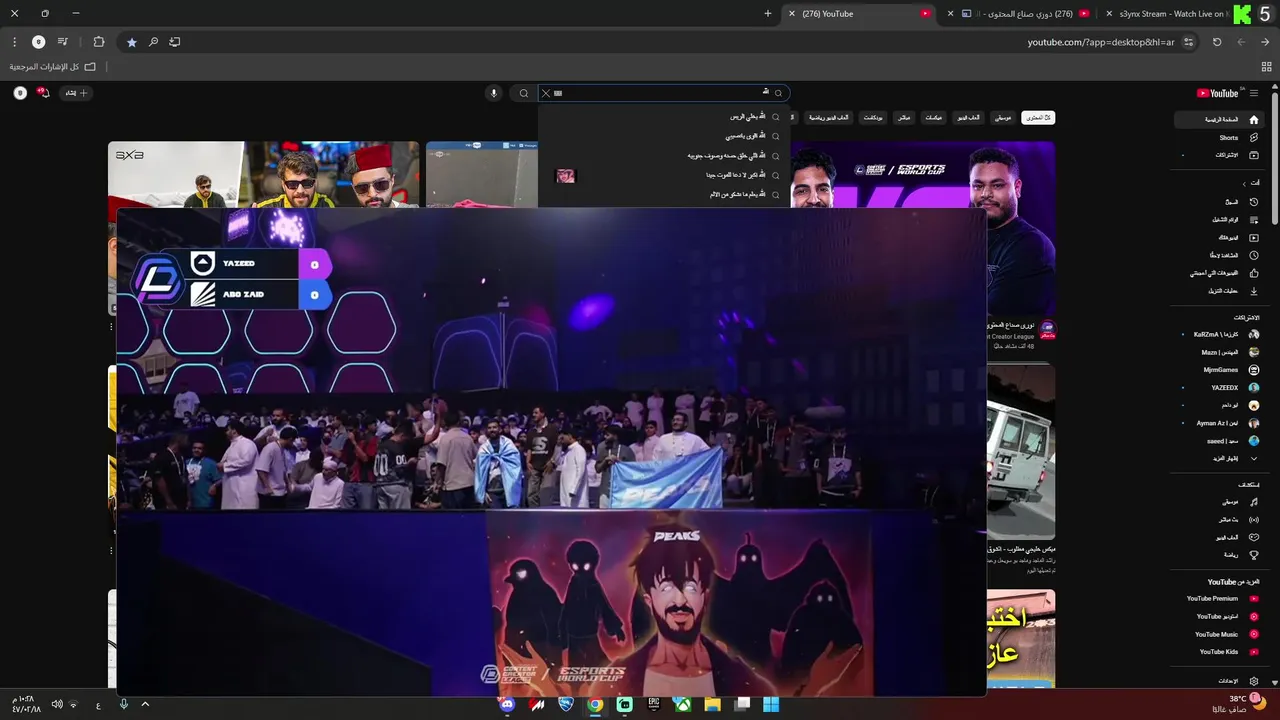The image size is (1280, 720).
Task: Open YouTube Kids in sidebar
Action: [x=1219, y=652]
